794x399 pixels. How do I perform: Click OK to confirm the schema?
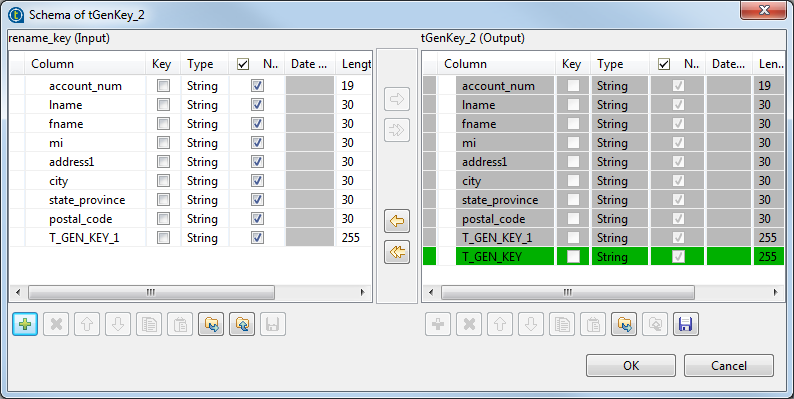click(x=631, y=366)
